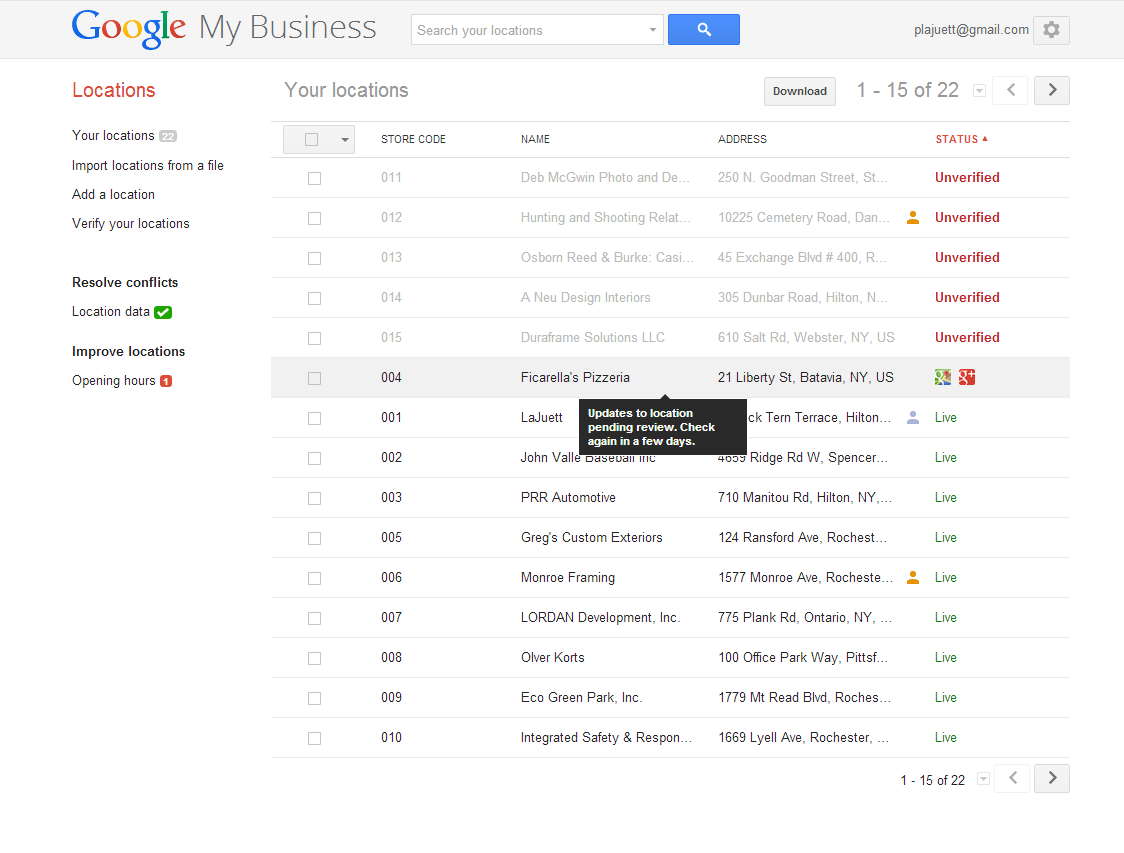Click Google+ icon in Ficarella's Pizzeria row
Viewport: 1124px width, 853px height.
click(x=967, y=377)
